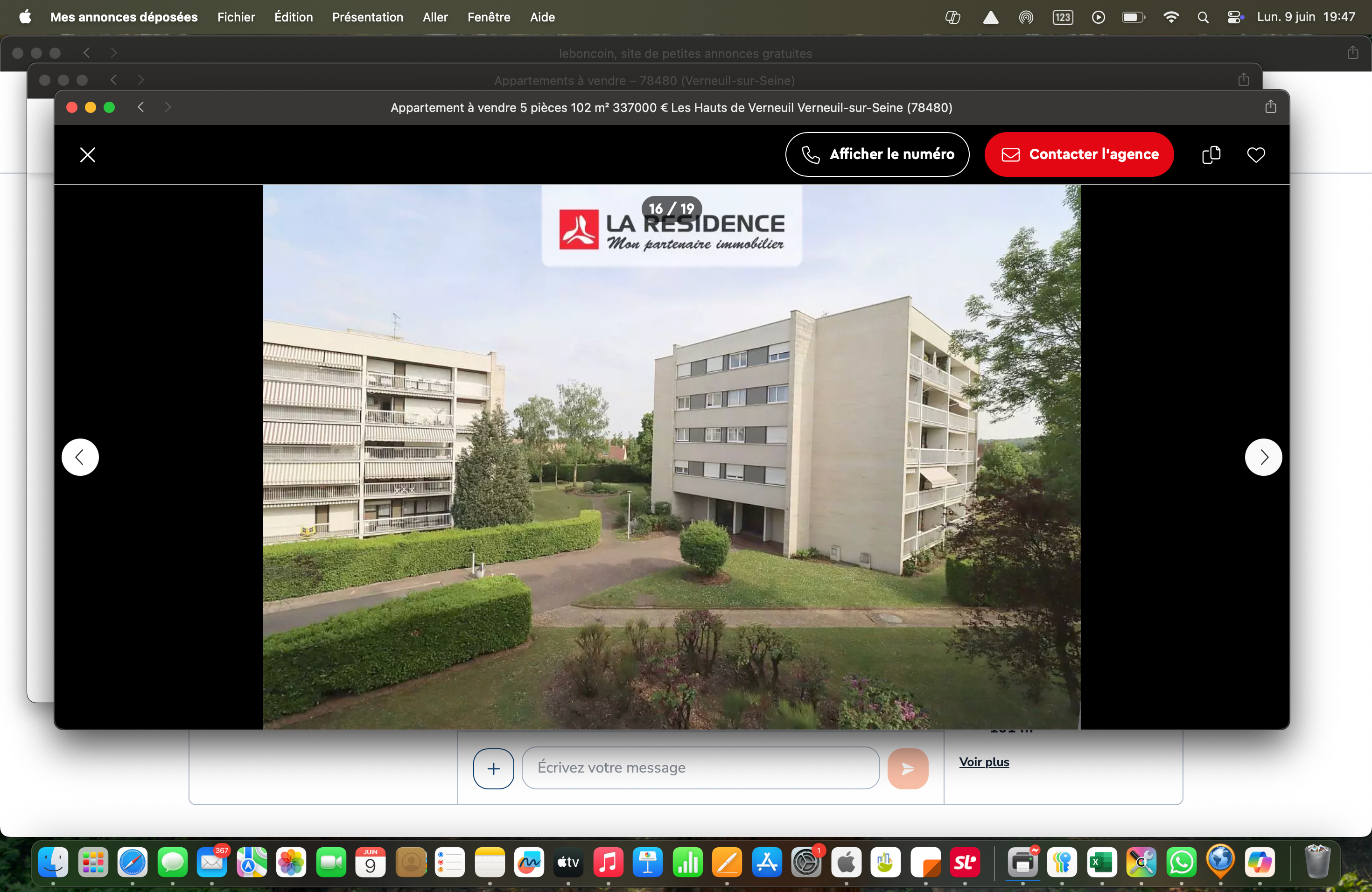Open Keynote from the Dock
The width and height of the screenshot is (1372, 892).
click(648, 862)
